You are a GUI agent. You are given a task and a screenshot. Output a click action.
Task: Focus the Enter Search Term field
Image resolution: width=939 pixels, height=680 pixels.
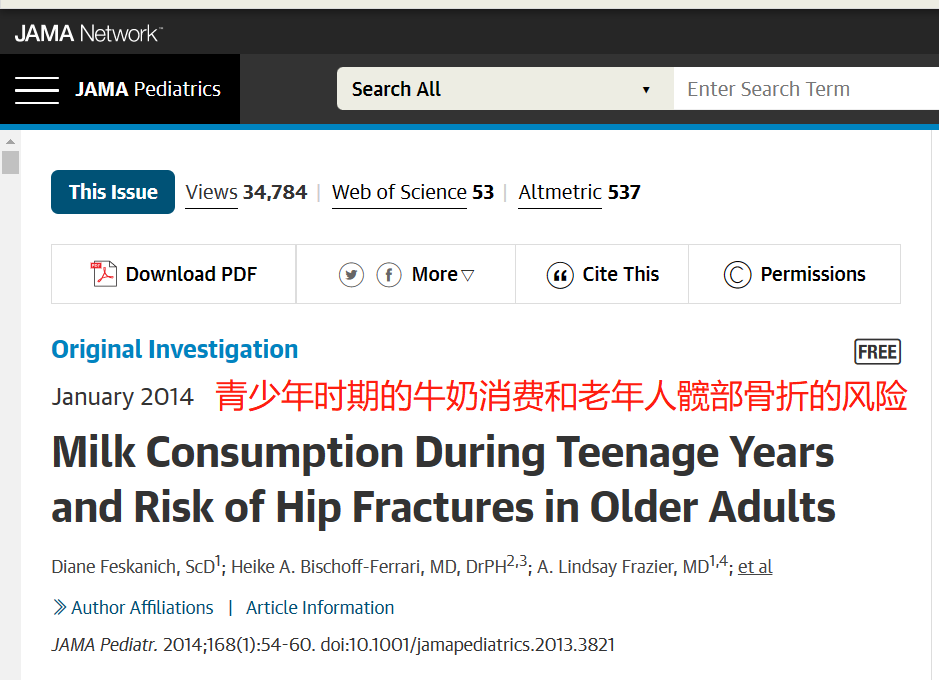(806, 89)
